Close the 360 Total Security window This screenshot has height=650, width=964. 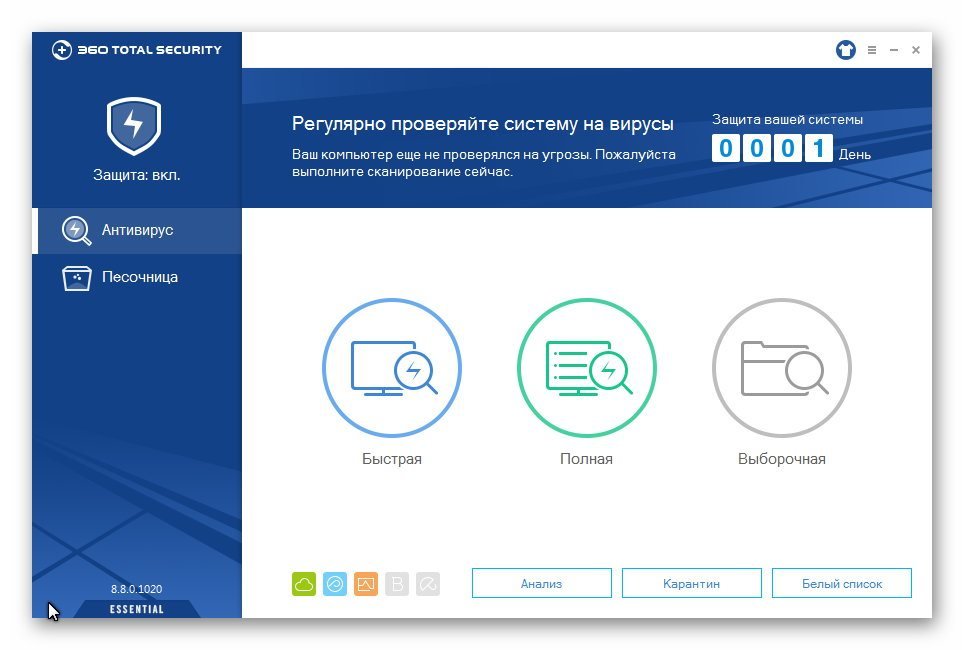coord(916,50)
